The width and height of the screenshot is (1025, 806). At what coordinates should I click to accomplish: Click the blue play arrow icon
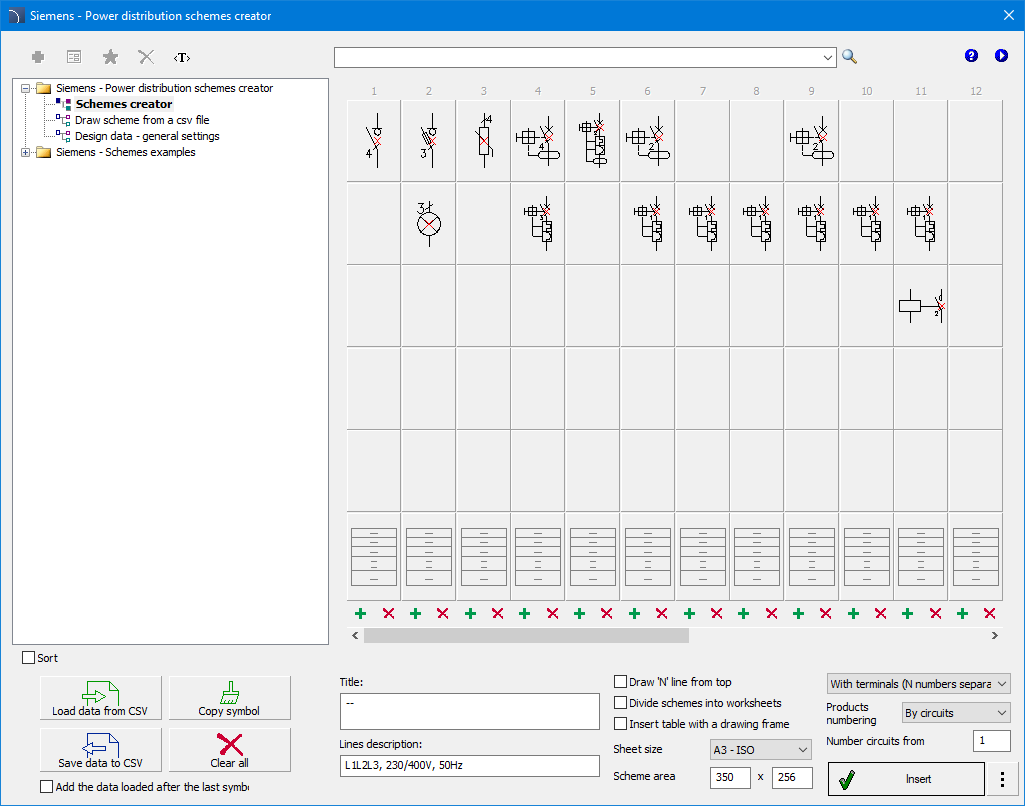1001,56
